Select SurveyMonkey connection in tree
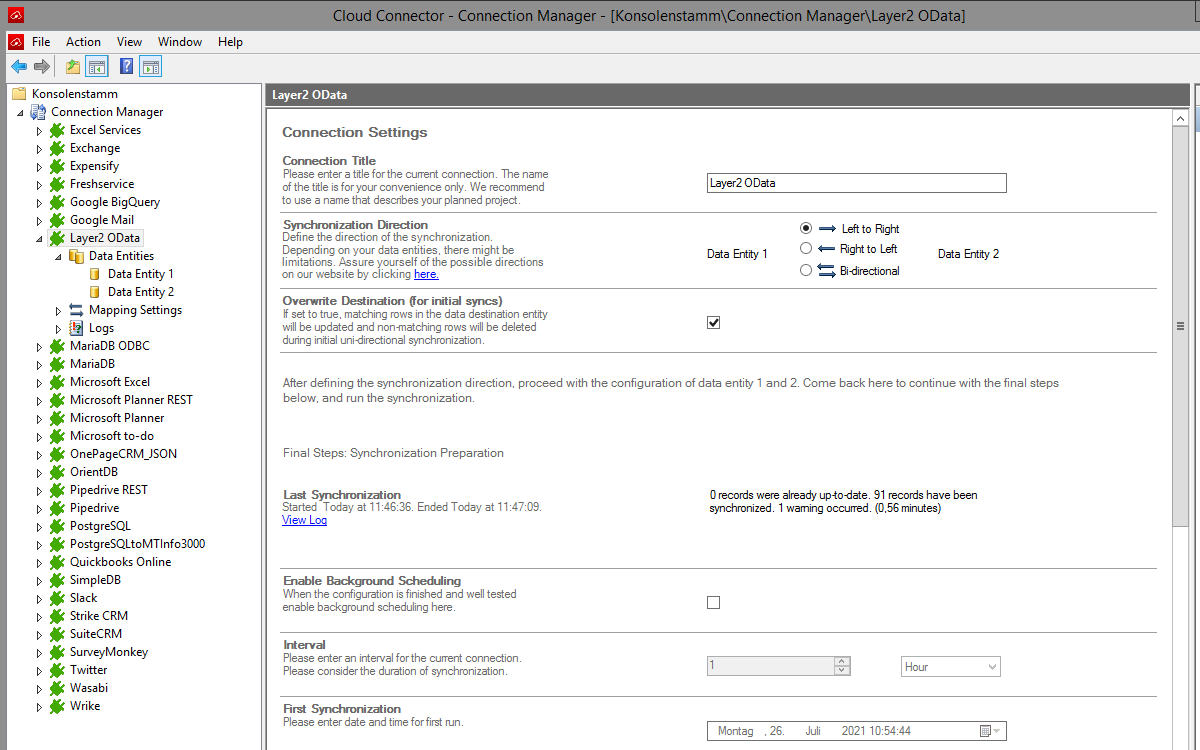1200x750 pixels. pos(109,652)
